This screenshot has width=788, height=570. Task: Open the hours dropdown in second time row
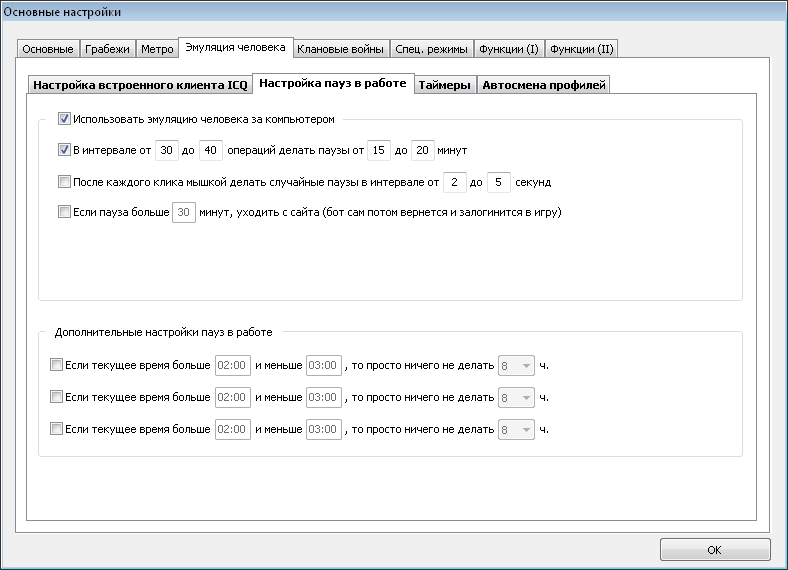[x=516, y=398]
